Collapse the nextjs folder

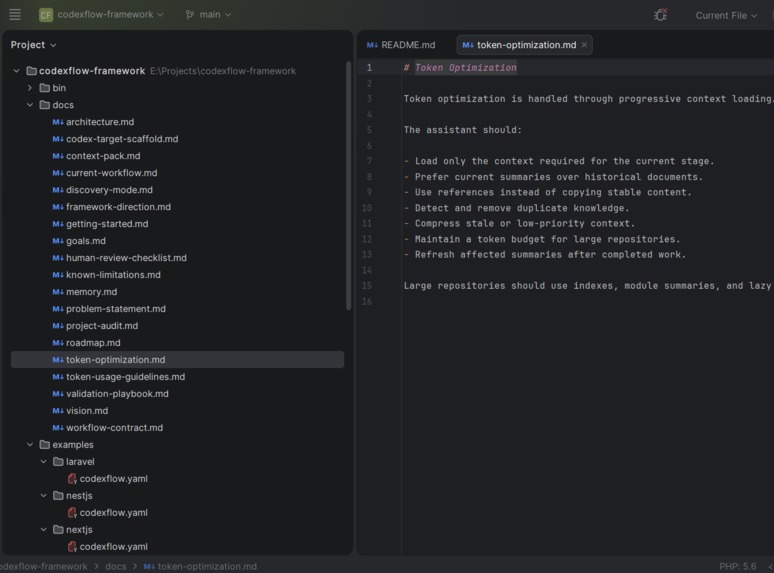[43, 530]
